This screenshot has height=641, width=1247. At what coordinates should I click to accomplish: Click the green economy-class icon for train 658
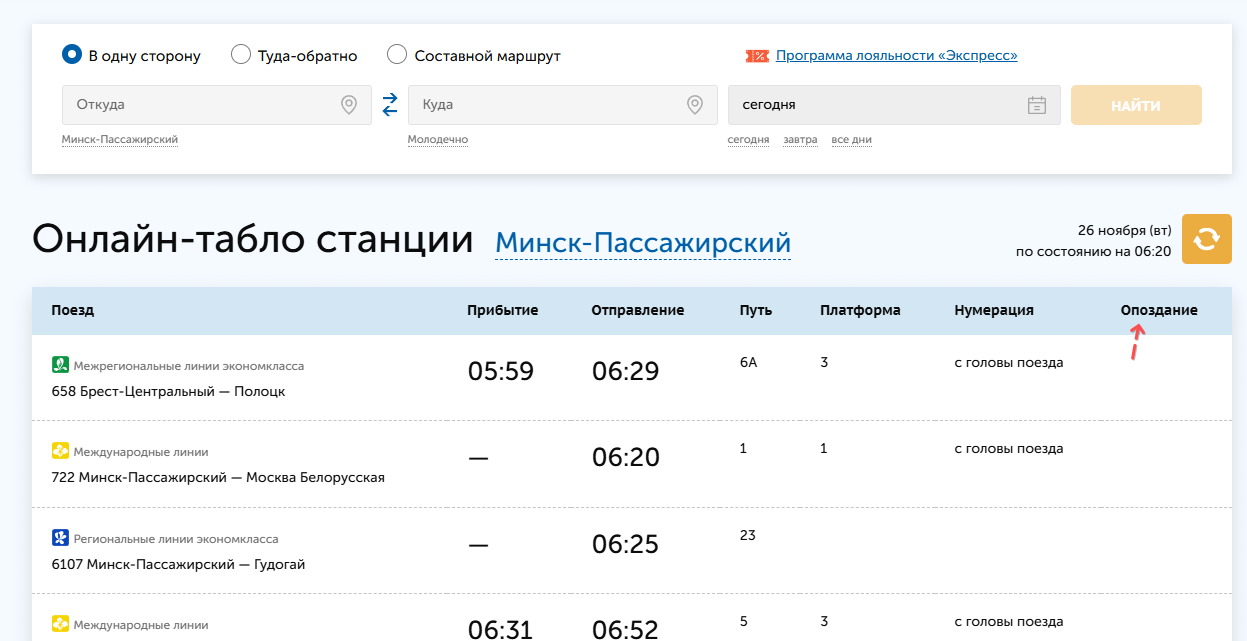60,365
